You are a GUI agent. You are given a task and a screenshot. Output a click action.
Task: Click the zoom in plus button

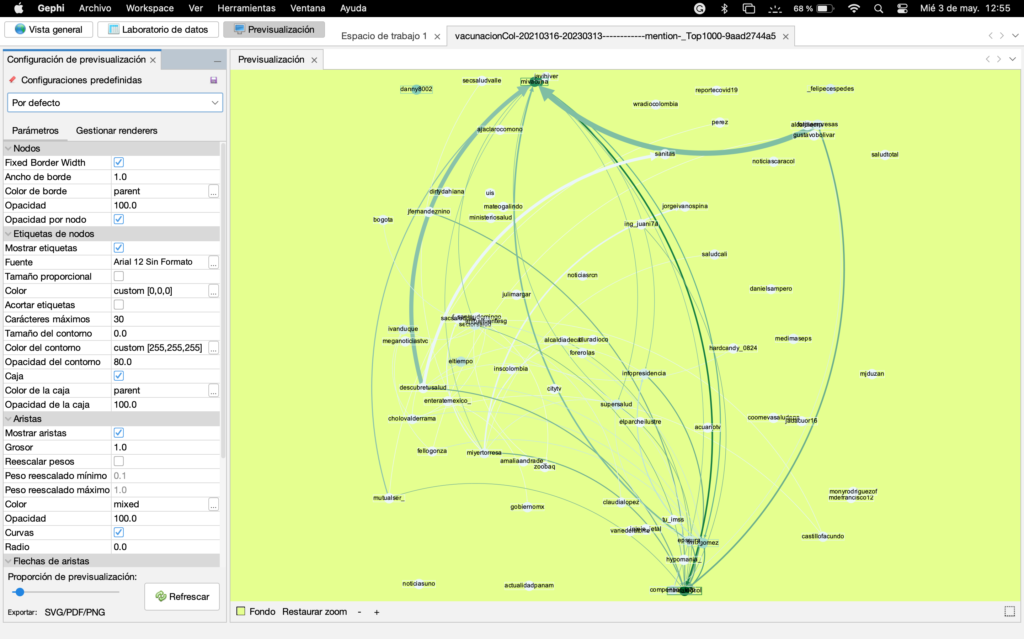pos(377,611)
